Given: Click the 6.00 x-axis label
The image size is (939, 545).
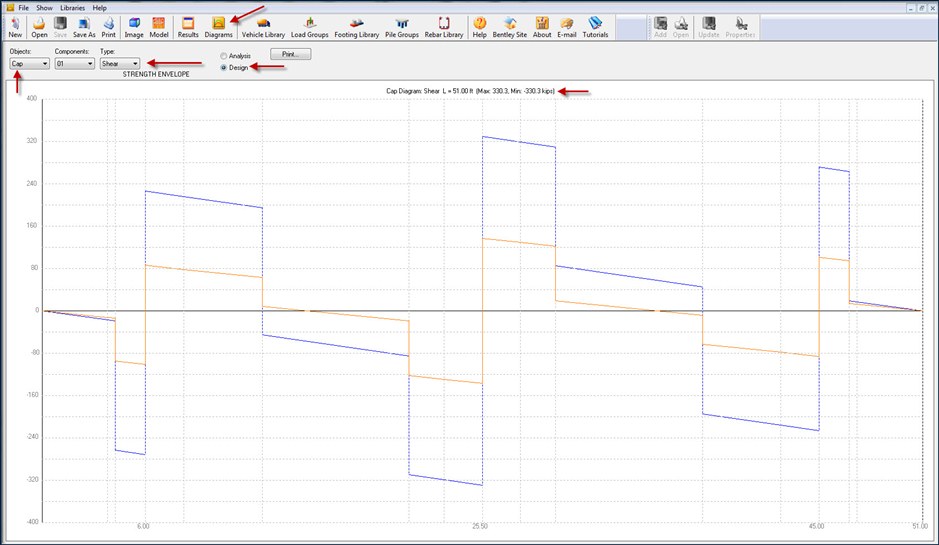Looking at the screenshot, I should point(143,526).
